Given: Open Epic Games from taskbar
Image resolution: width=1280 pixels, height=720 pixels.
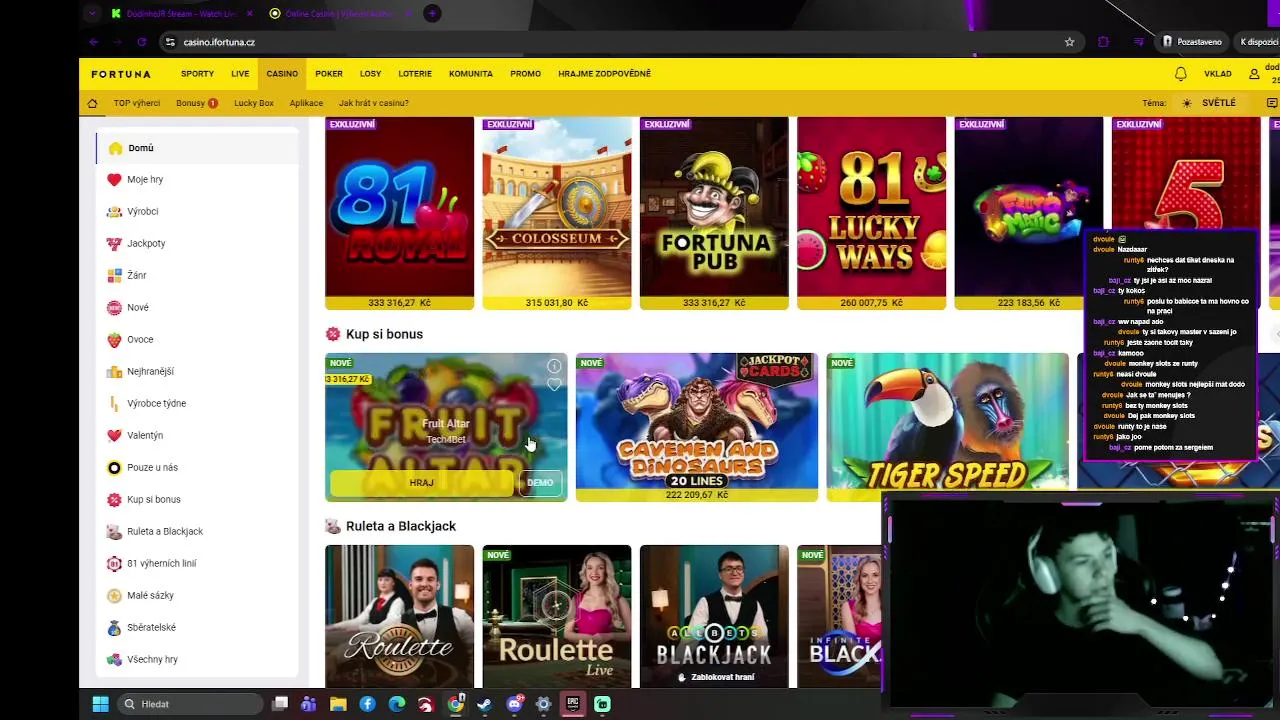Looking at the screenshot, I should pyautogui.click(x=573, y=704).
